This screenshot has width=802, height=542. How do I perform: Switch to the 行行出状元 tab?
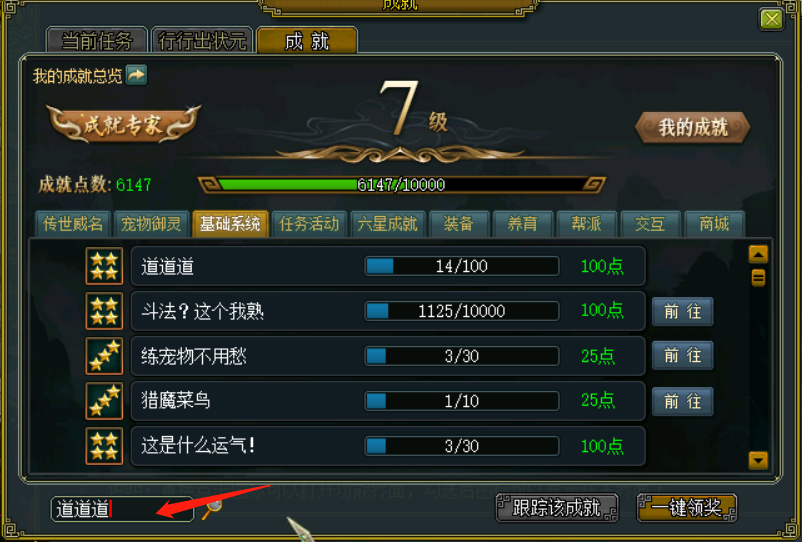pyautogui.click(x=203, y=40)
